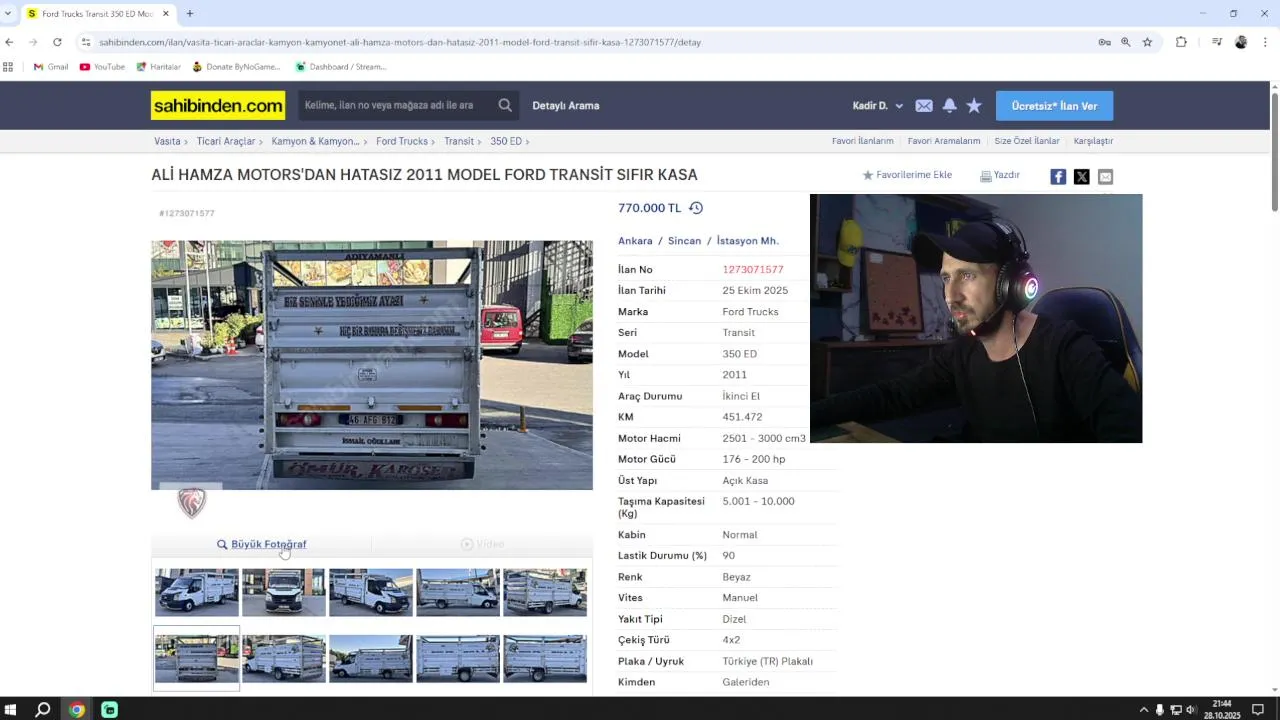
Task: Open Chrome profile avatar
Action: click(1241, 42)
